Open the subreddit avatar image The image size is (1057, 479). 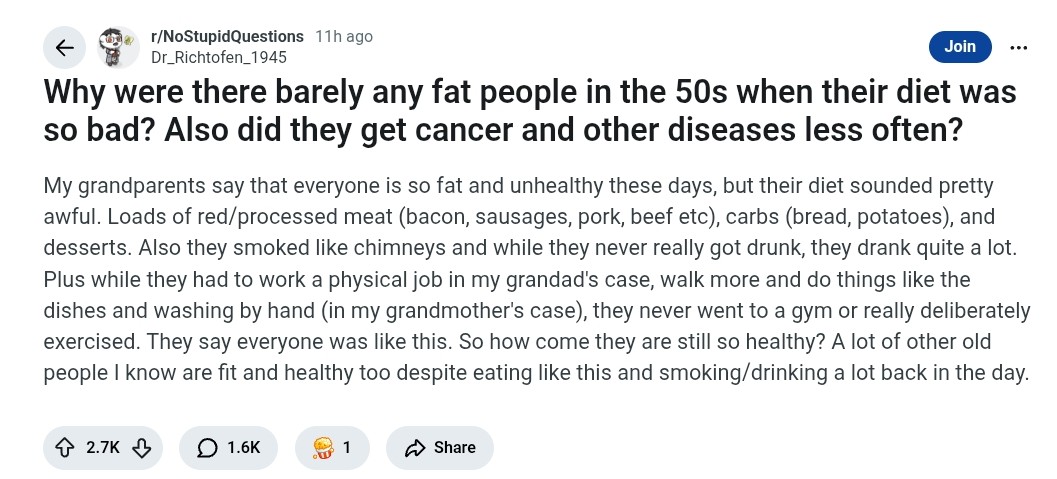118,47
